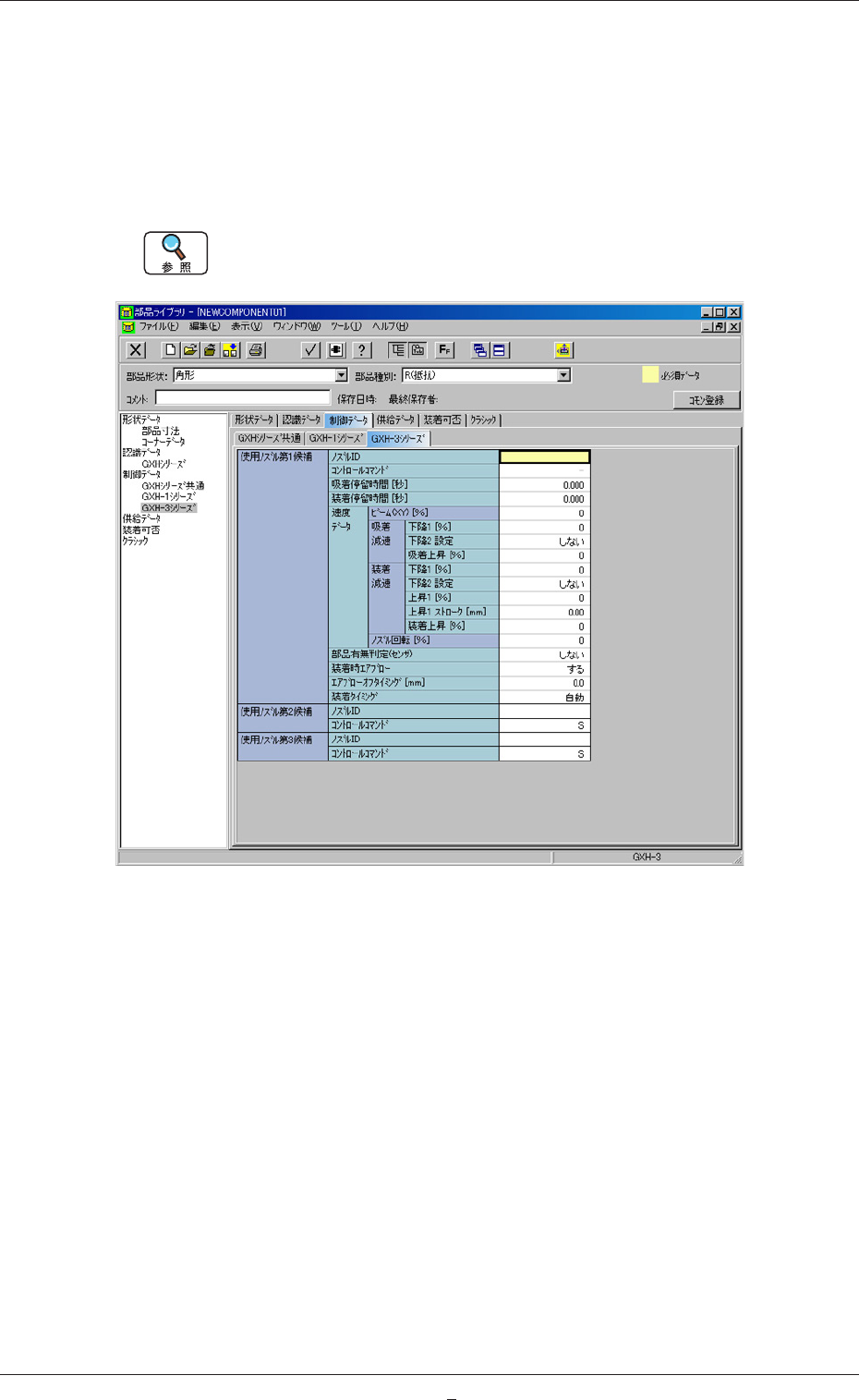Click the 参照 magnifier icon above window
The height and width of the screenshot is (1400, 859).
[175, 253]
